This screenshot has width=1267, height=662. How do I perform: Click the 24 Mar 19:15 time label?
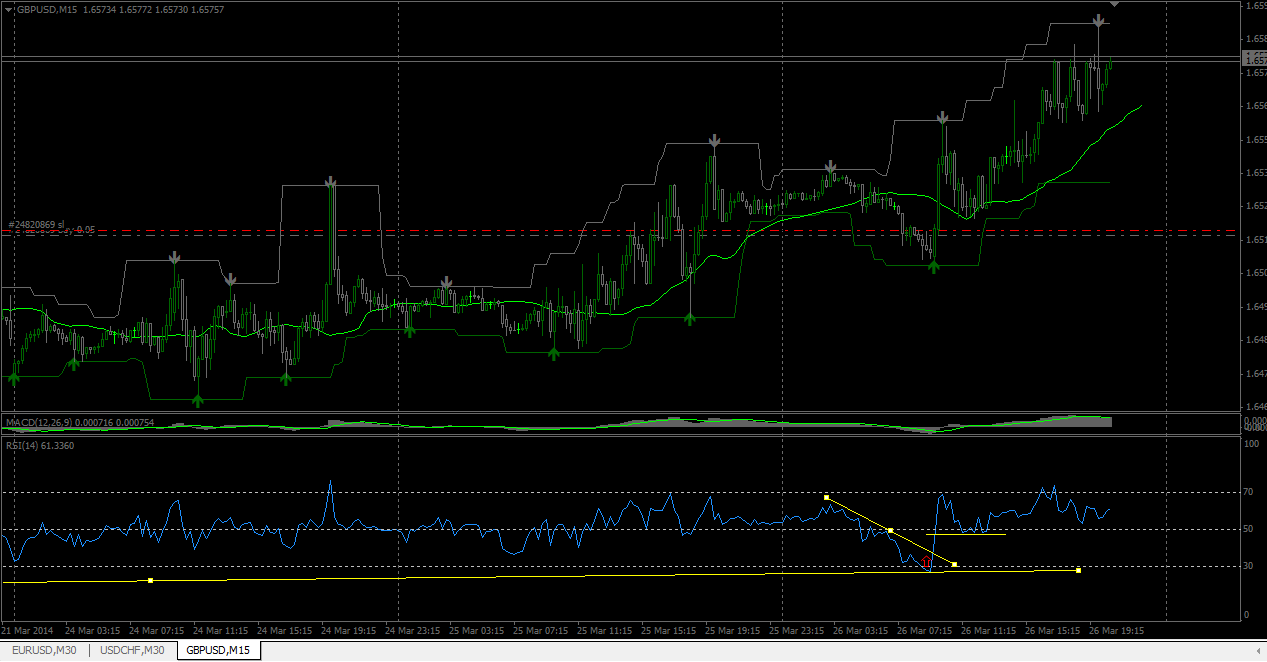click(x=348, y=631)
